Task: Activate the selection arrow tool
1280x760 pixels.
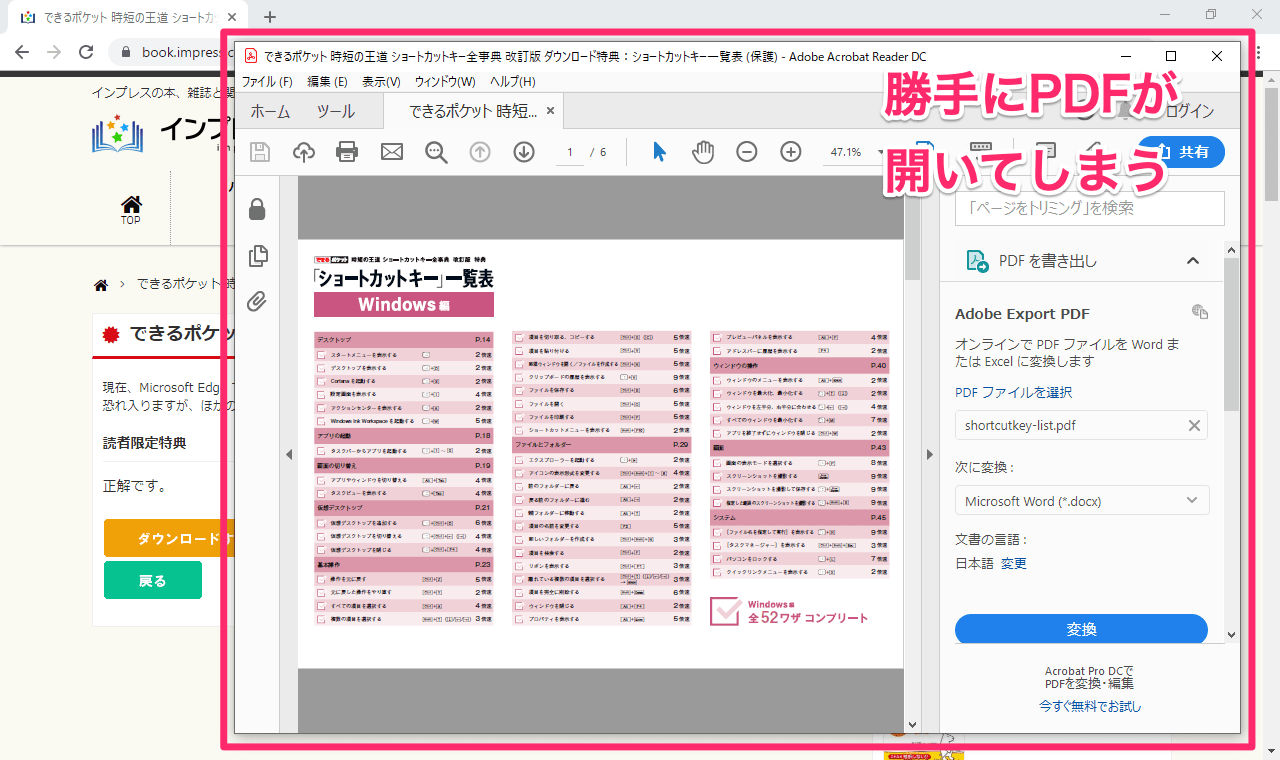Action: [x=659, y=152]
